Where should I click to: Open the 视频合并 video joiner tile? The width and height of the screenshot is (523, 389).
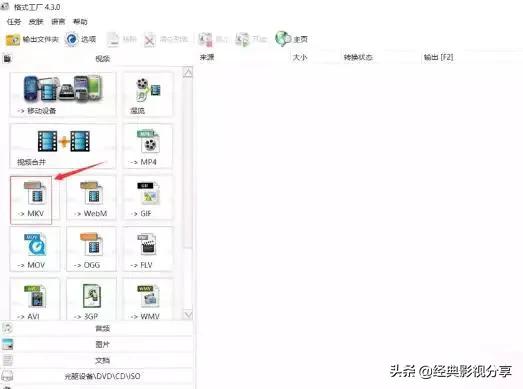[x=63, y=146]
